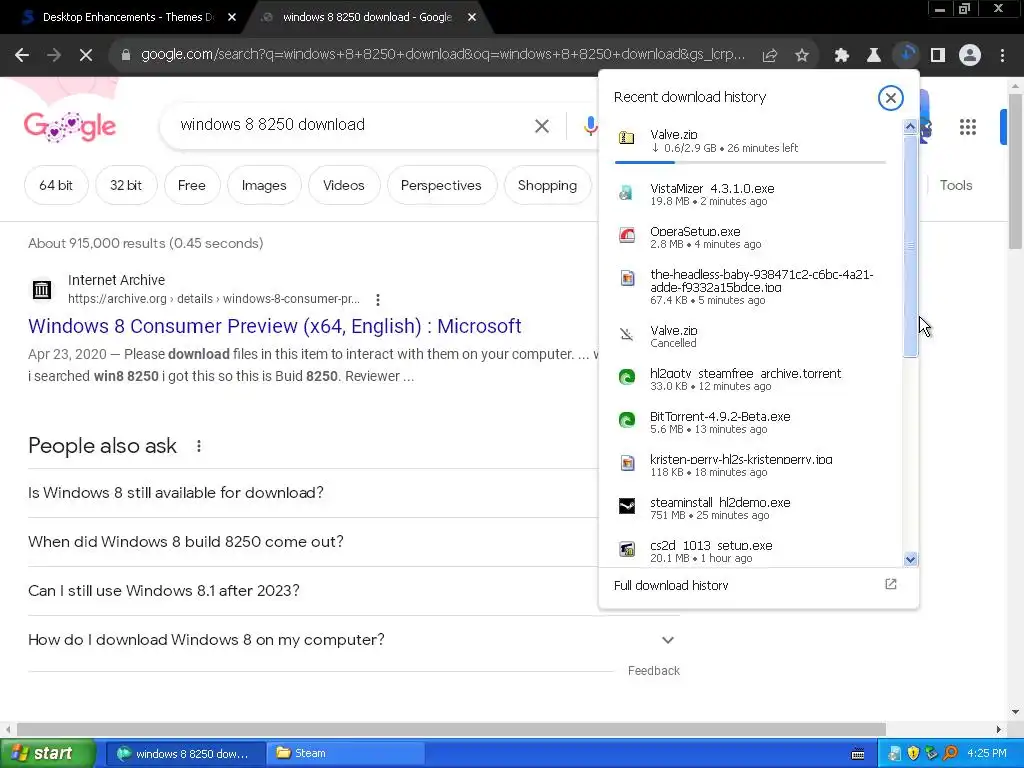
Task: Click the cancelled Valve.zip icon
Action: point(626,335)
